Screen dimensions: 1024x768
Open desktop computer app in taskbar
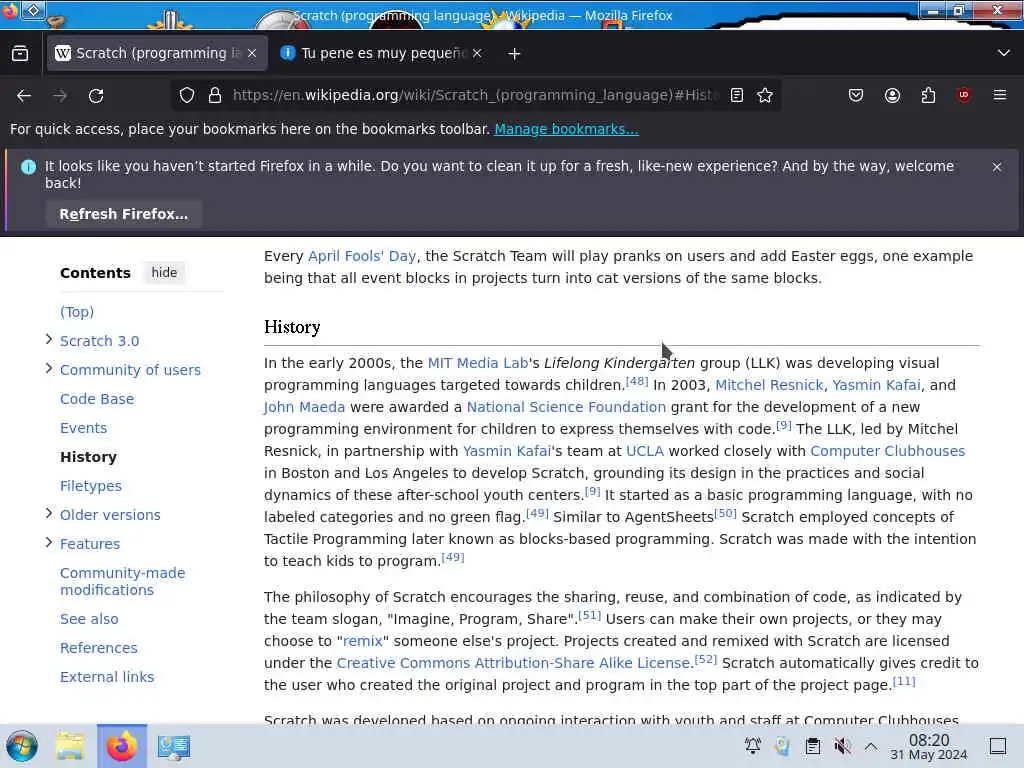click(x=174, y=746)
